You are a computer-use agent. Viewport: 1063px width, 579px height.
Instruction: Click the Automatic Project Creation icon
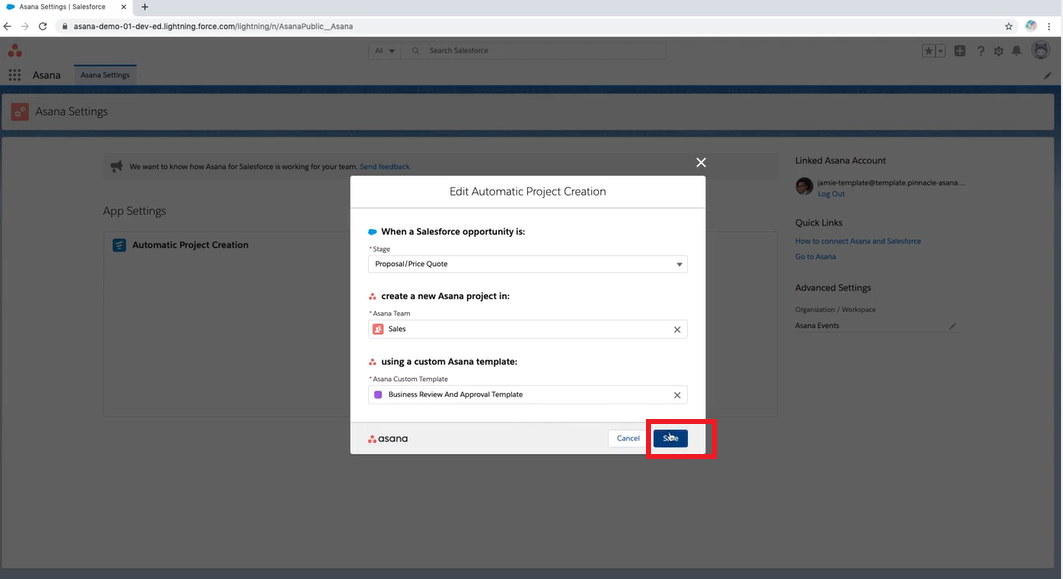pyautogui.click(x=119, y=245)
